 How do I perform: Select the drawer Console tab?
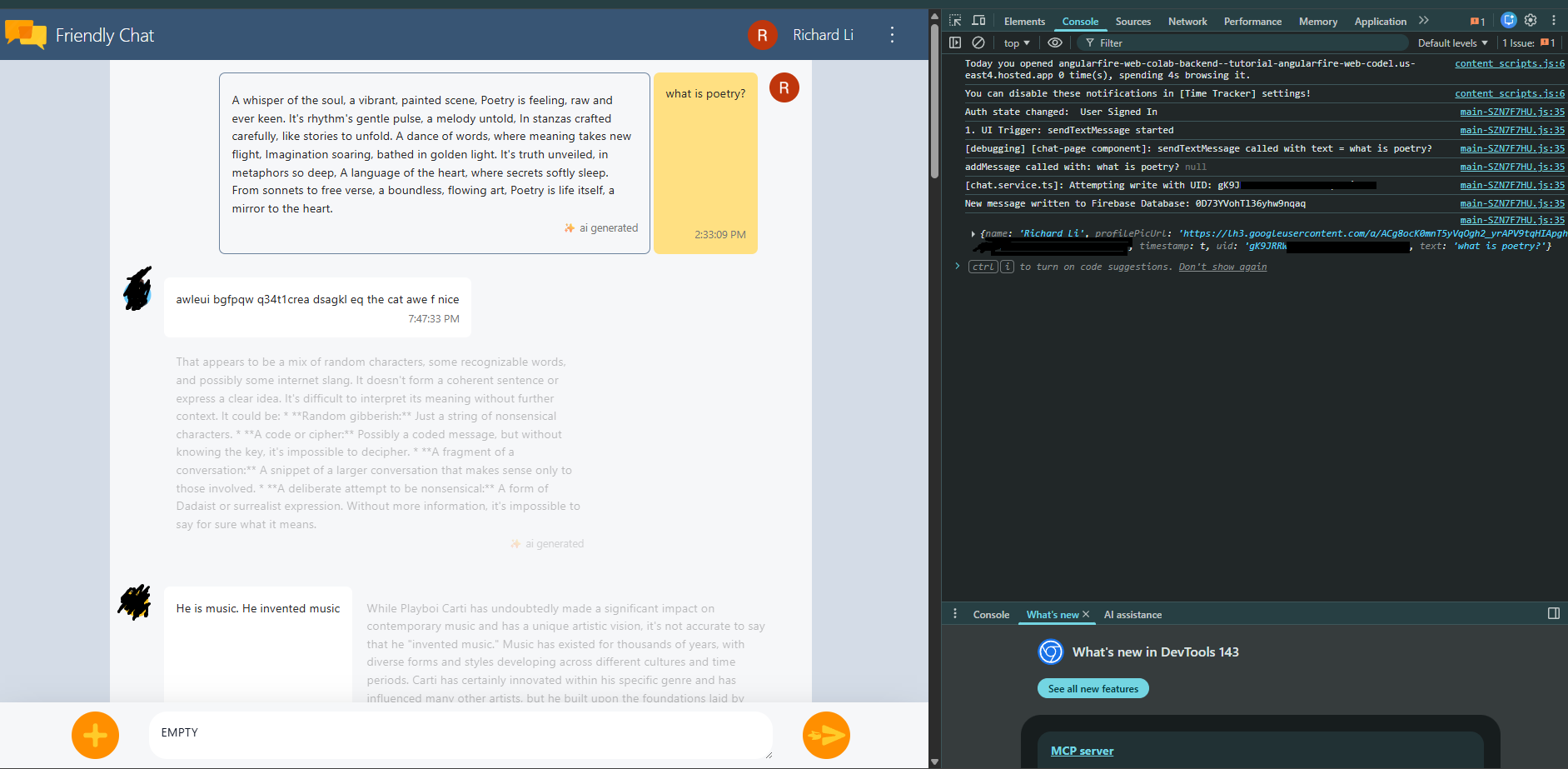pyautogui.click(x=991, y=615)
